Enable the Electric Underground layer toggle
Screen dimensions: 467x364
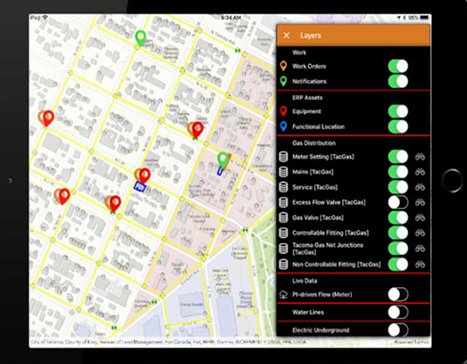[x=398, y=330]
